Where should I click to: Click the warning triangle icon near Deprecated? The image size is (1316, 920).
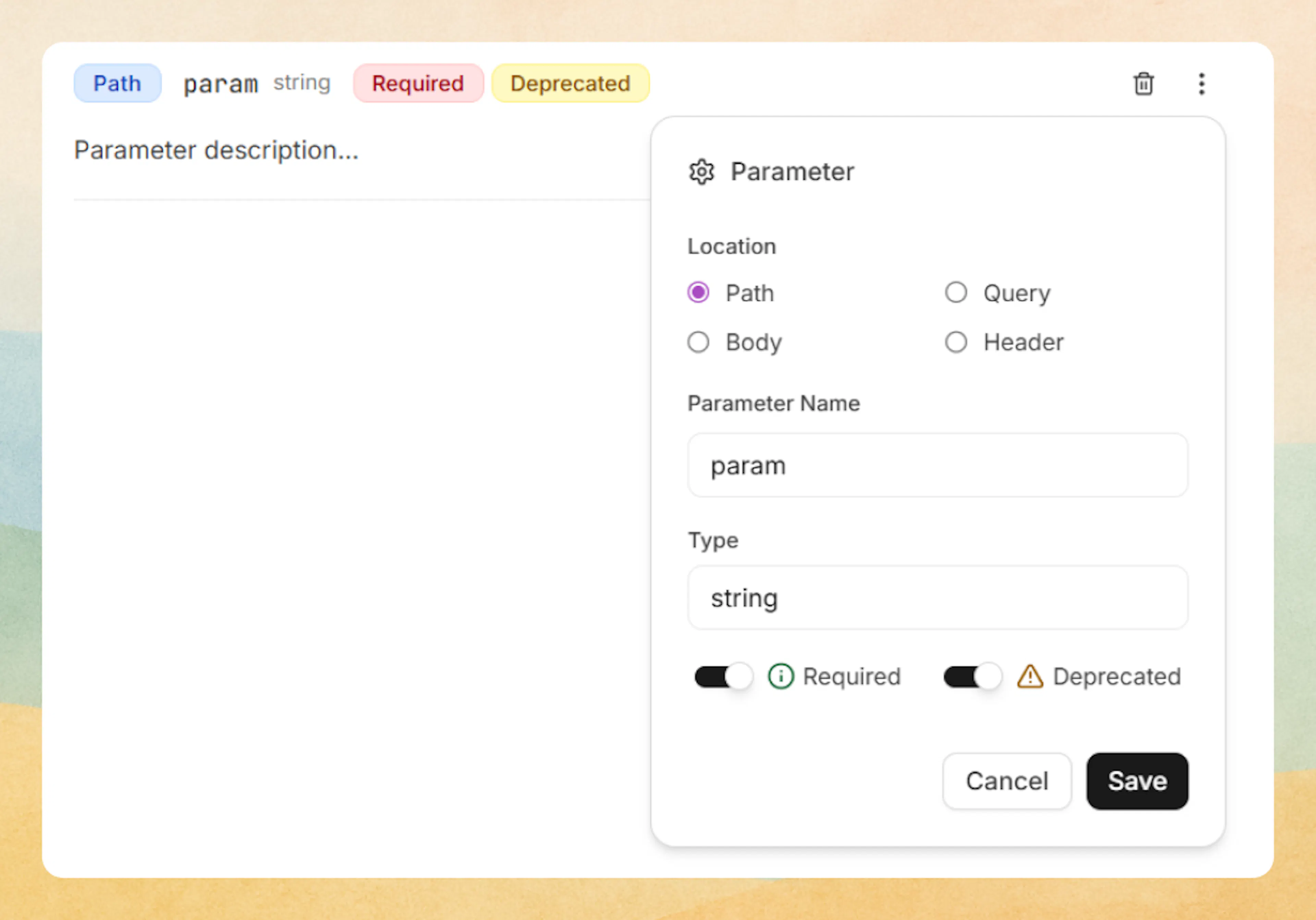click(1030, 676)
